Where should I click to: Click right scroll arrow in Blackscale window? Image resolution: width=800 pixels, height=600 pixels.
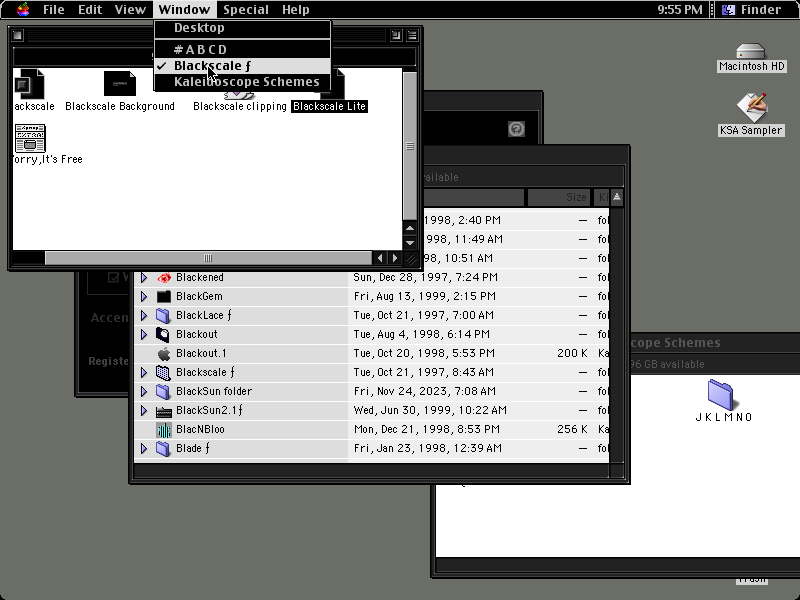(x=394, y=258)
